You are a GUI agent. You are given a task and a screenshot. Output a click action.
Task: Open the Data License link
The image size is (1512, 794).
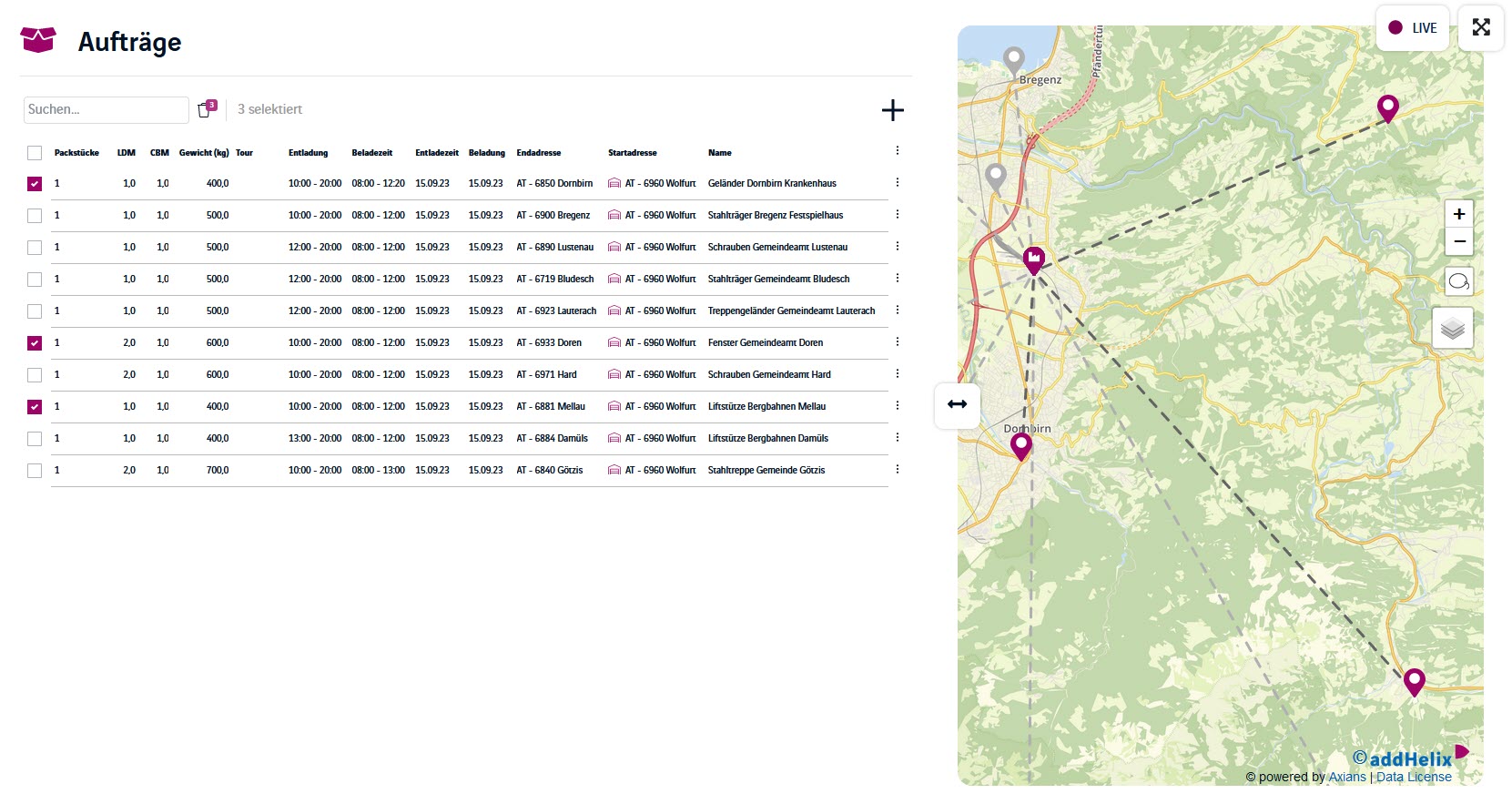click(x=1414, y=777)
